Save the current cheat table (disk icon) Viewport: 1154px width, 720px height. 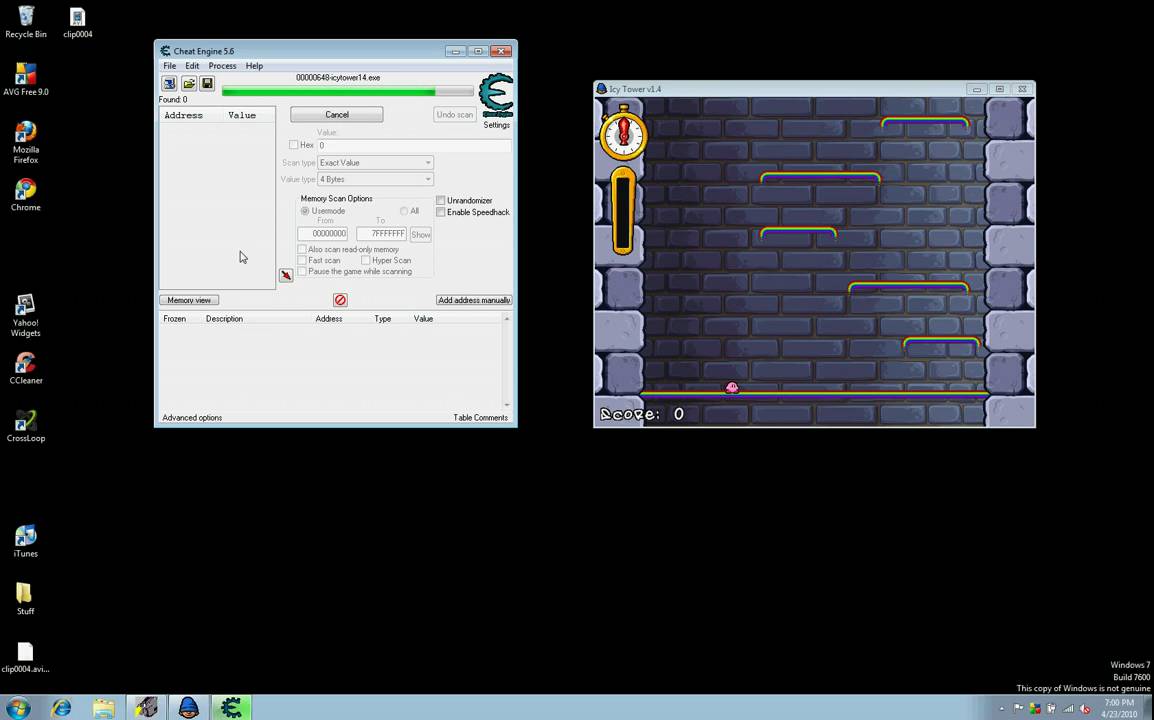pos(206,83)
